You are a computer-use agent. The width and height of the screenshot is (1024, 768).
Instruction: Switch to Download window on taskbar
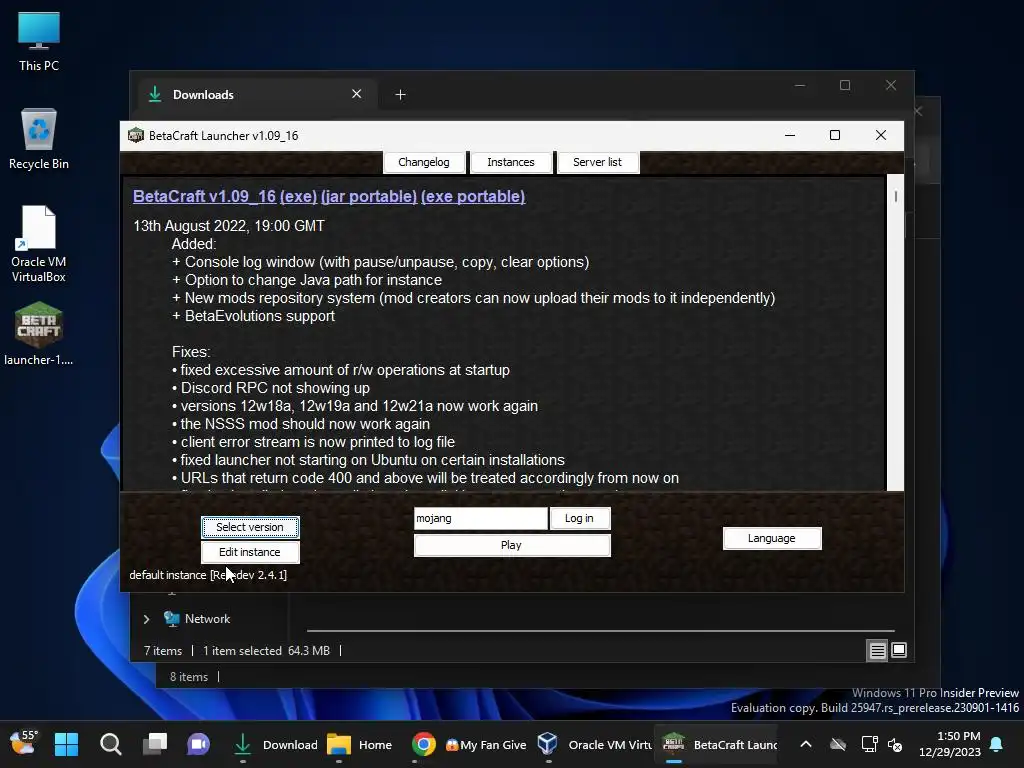click(275, 744)
